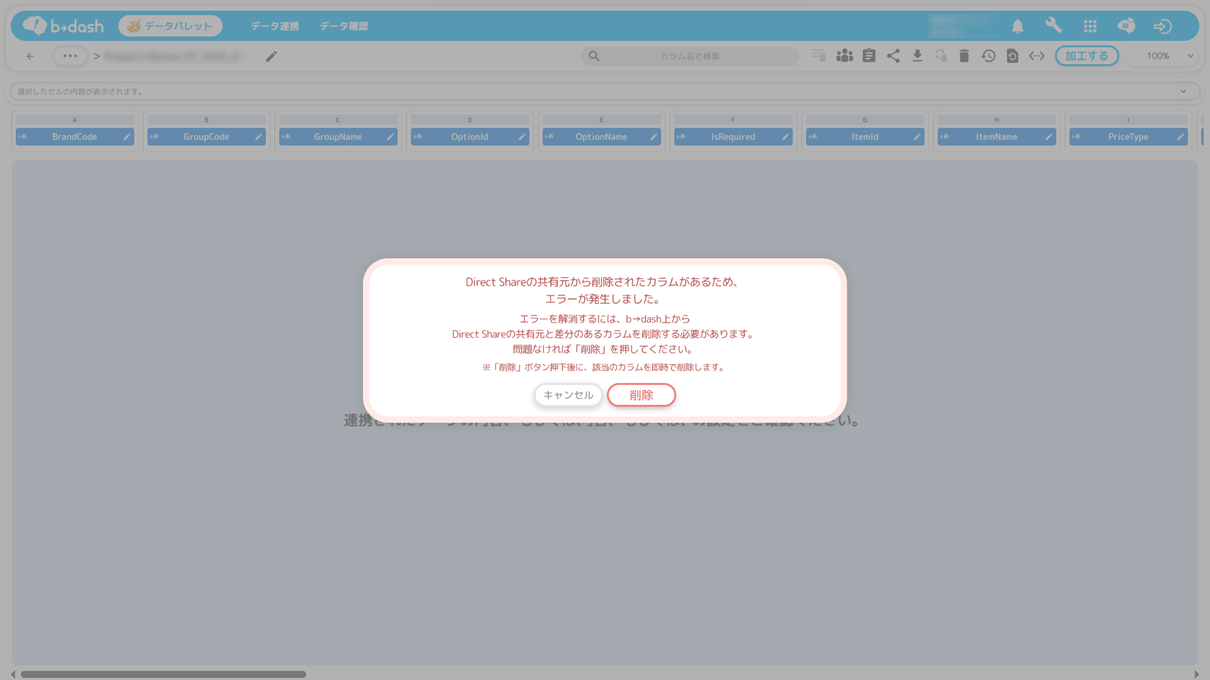Switch to the データ連携 menu
Viewport: 1210px width, 680px height.
tap(275, 26)
